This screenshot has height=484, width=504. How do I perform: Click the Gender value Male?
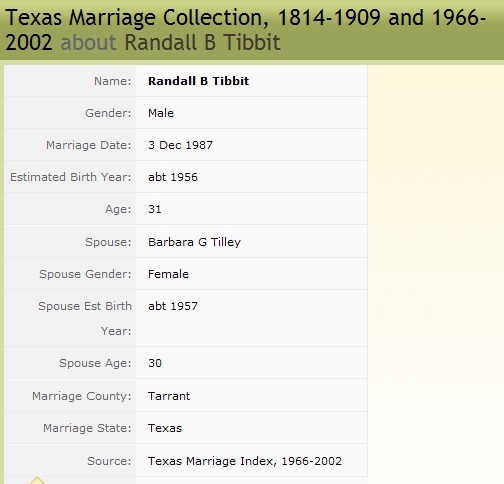[x=161, y=113]
